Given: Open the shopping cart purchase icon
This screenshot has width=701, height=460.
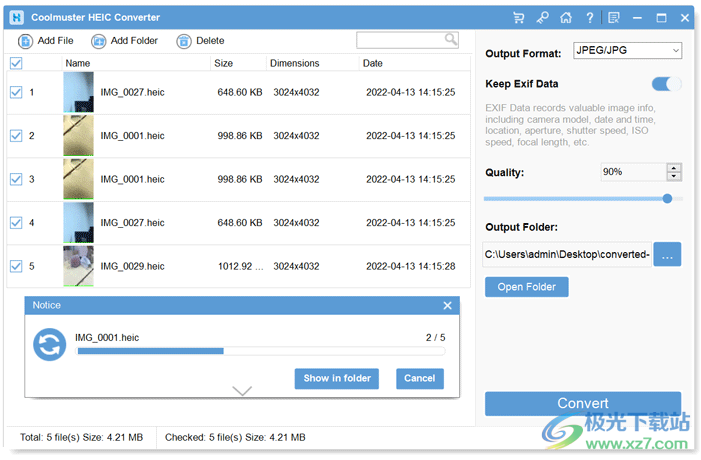Looking at the screenshot, I should (519, 17).
